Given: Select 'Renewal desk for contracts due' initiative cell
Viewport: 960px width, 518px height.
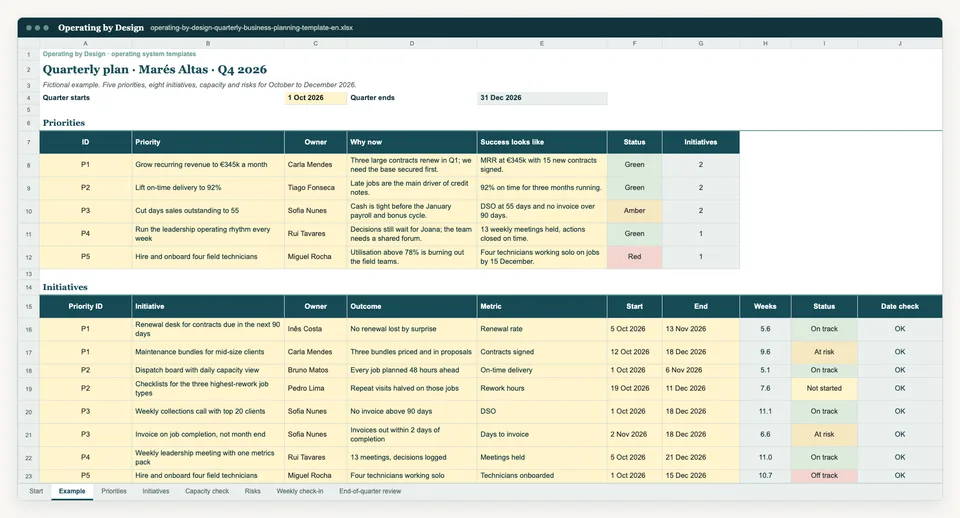Looking at the screenshot, I should click(x=208, y=329).
